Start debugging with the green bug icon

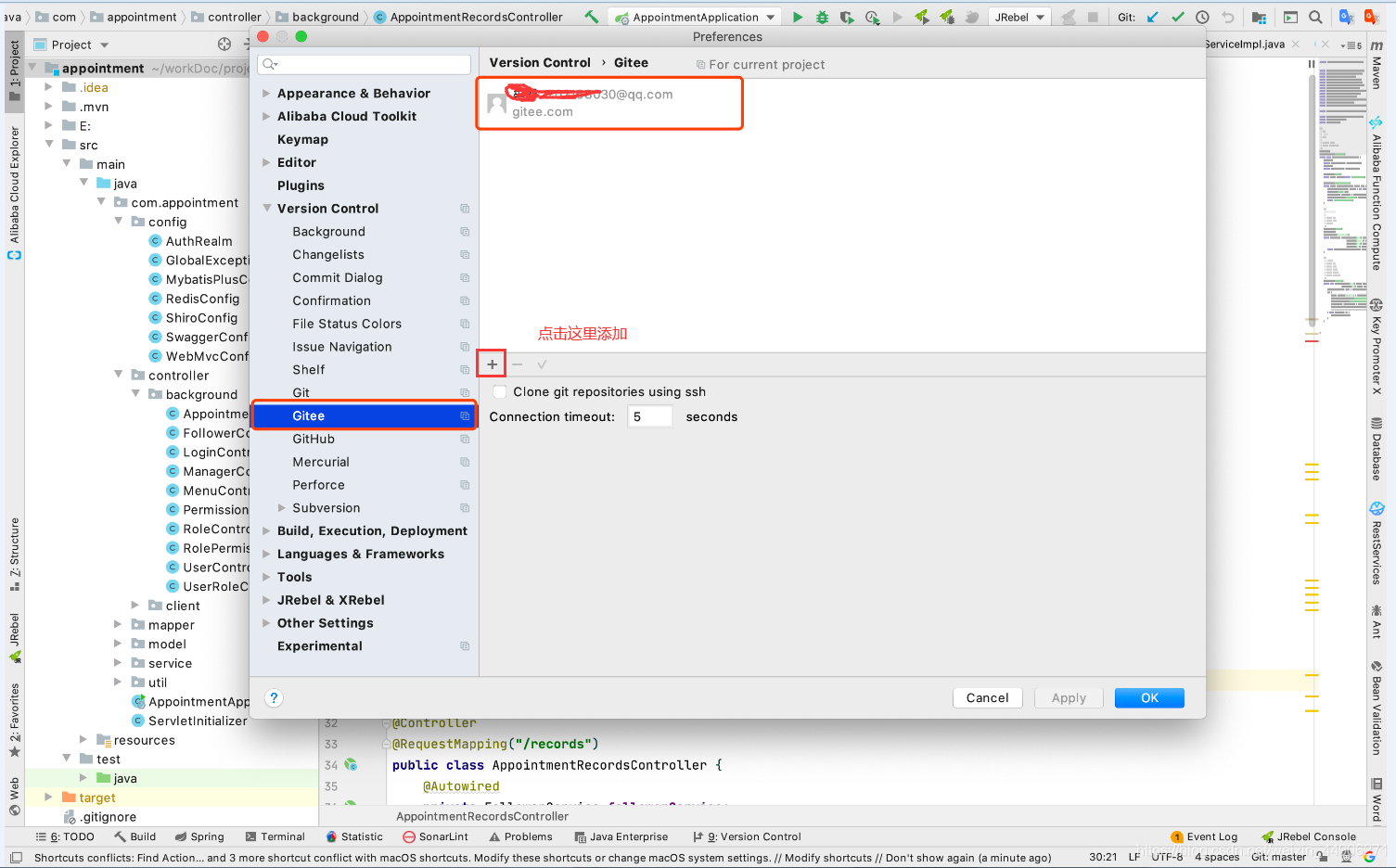pos(822,17)
